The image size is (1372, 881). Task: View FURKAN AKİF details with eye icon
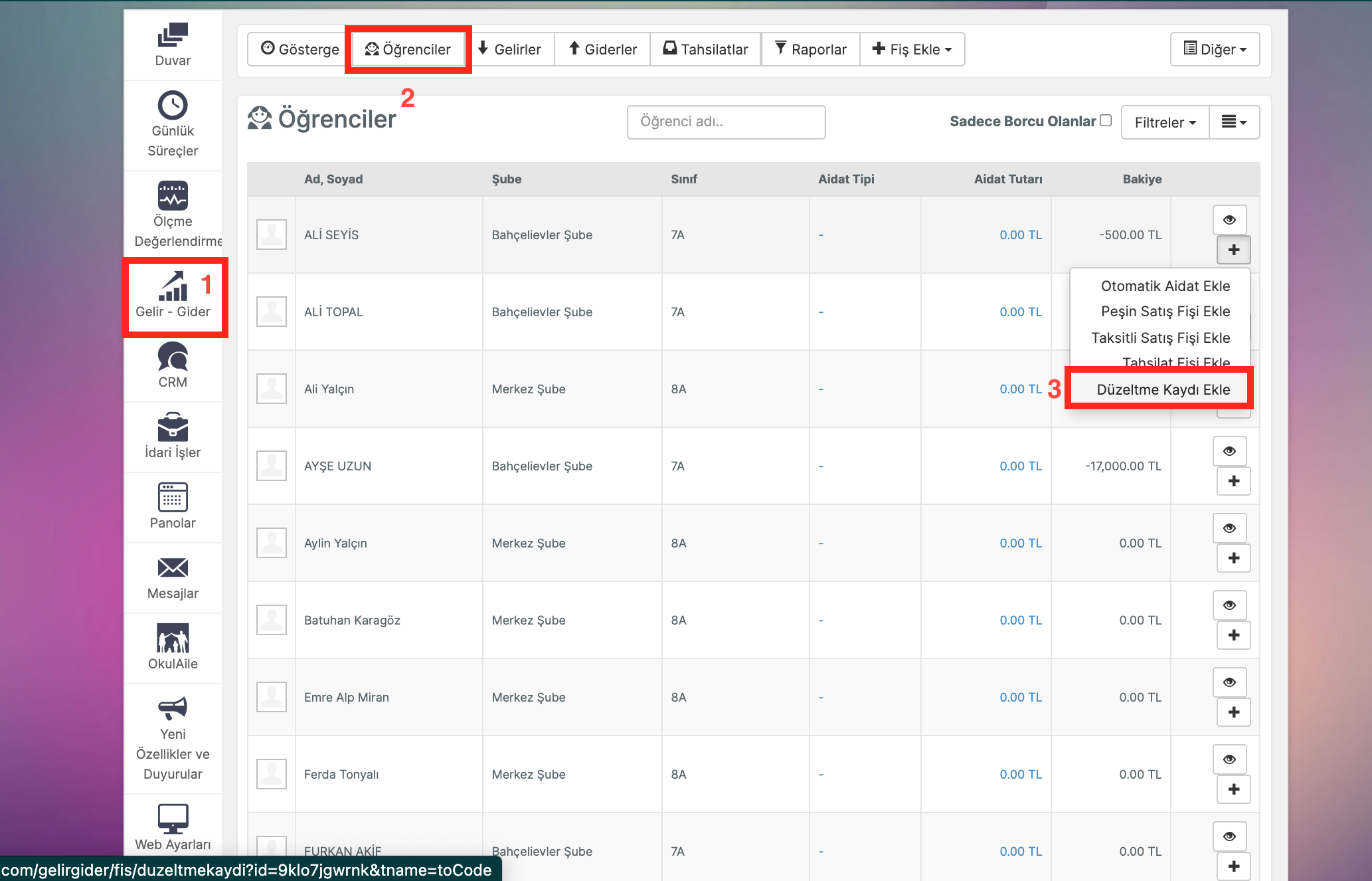(x=1230, y=836)
